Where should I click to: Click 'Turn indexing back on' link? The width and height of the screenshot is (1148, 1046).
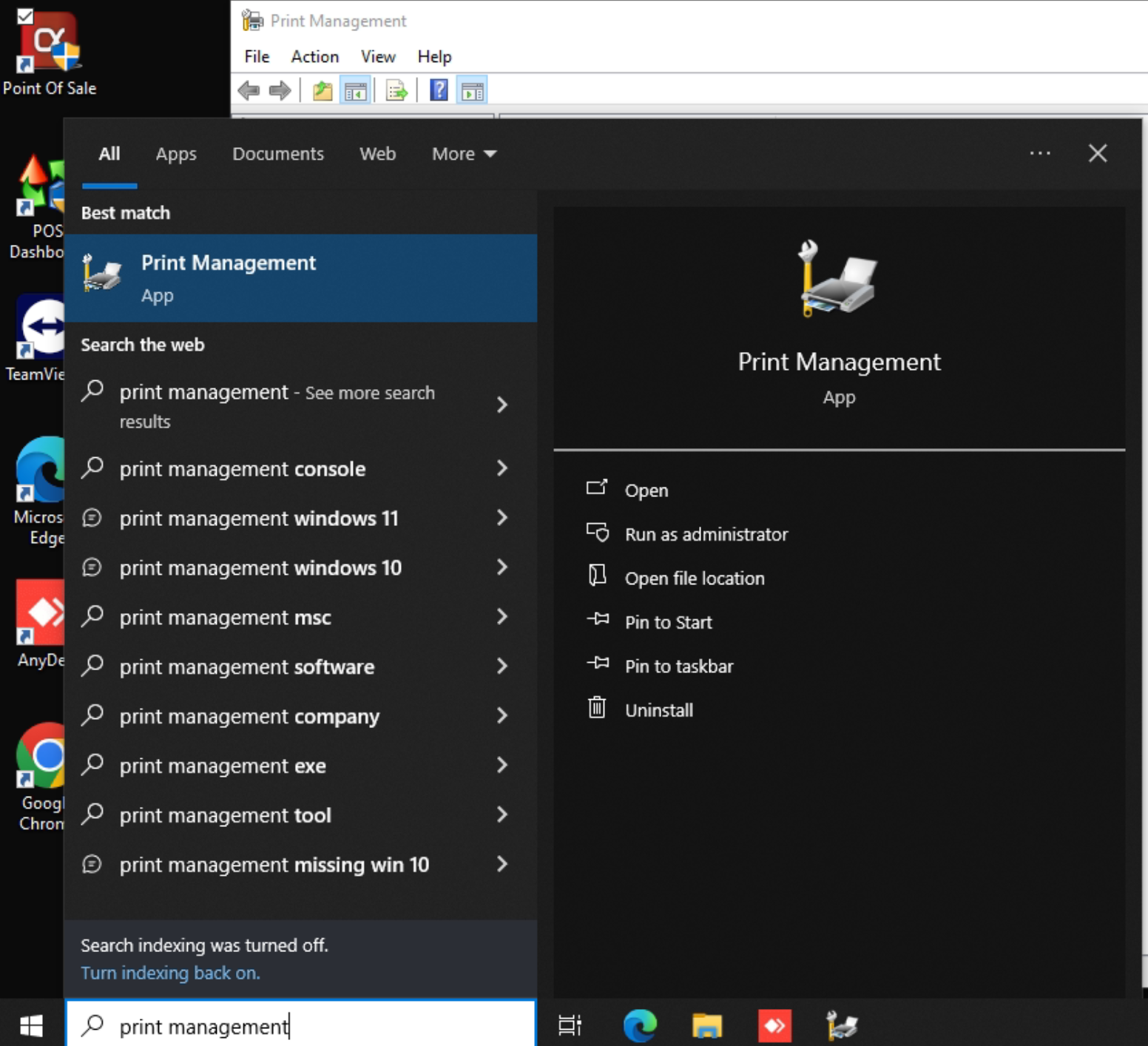point(170,973)
